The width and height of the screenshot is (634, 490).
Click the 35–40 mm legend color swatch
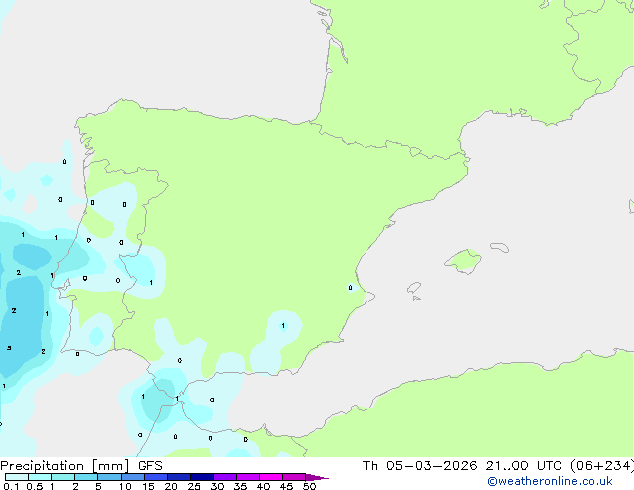pos(247,477)
